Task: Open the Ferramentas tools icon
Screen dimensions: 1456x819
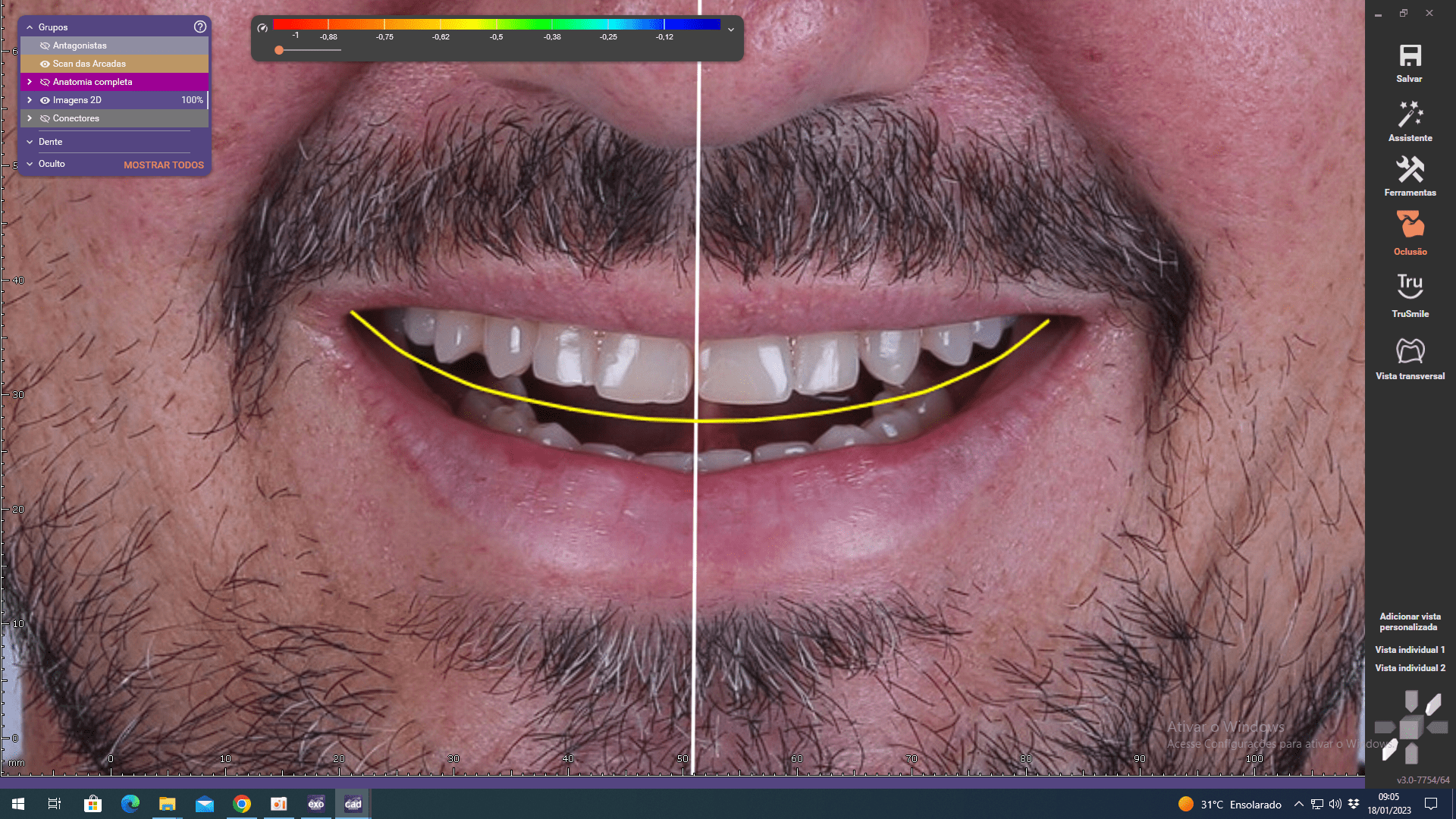Action: pos(1410,170)
